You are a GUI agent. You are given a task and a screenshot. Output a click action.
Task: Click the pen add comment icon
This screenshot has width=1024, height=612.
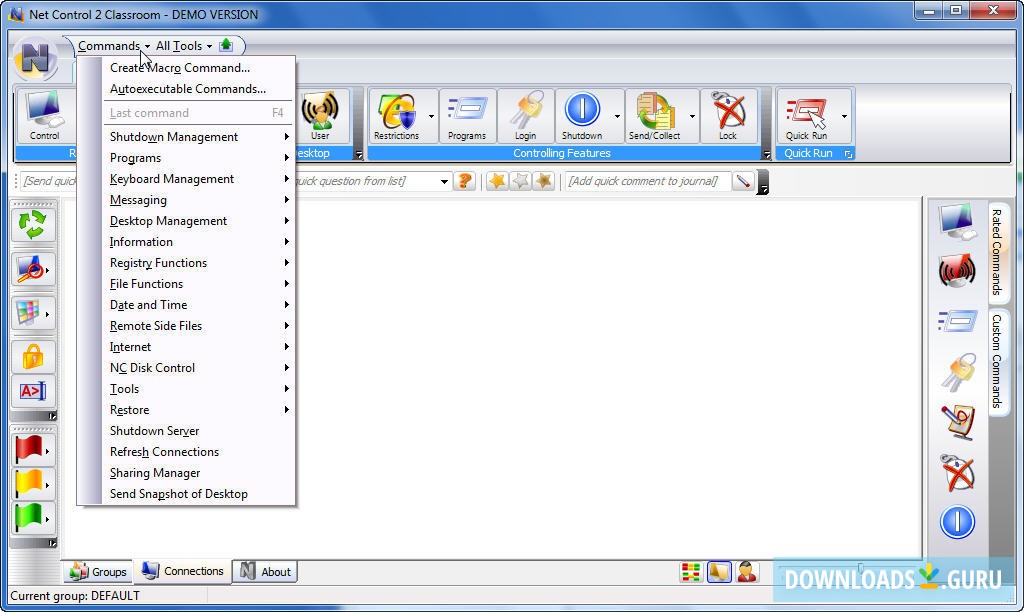pos(743,181)
